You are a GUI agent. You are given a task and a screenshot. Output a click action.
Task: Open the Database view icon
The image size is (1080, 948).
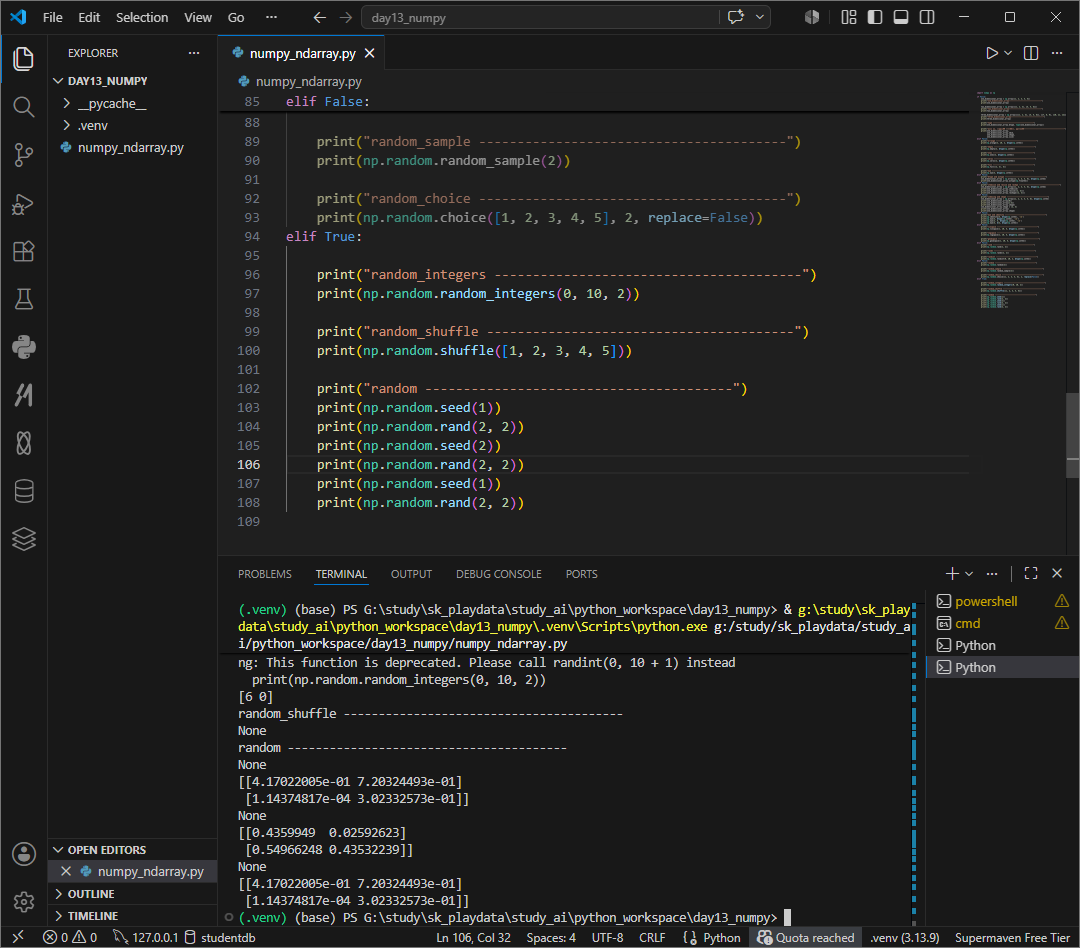click(23, 491)
